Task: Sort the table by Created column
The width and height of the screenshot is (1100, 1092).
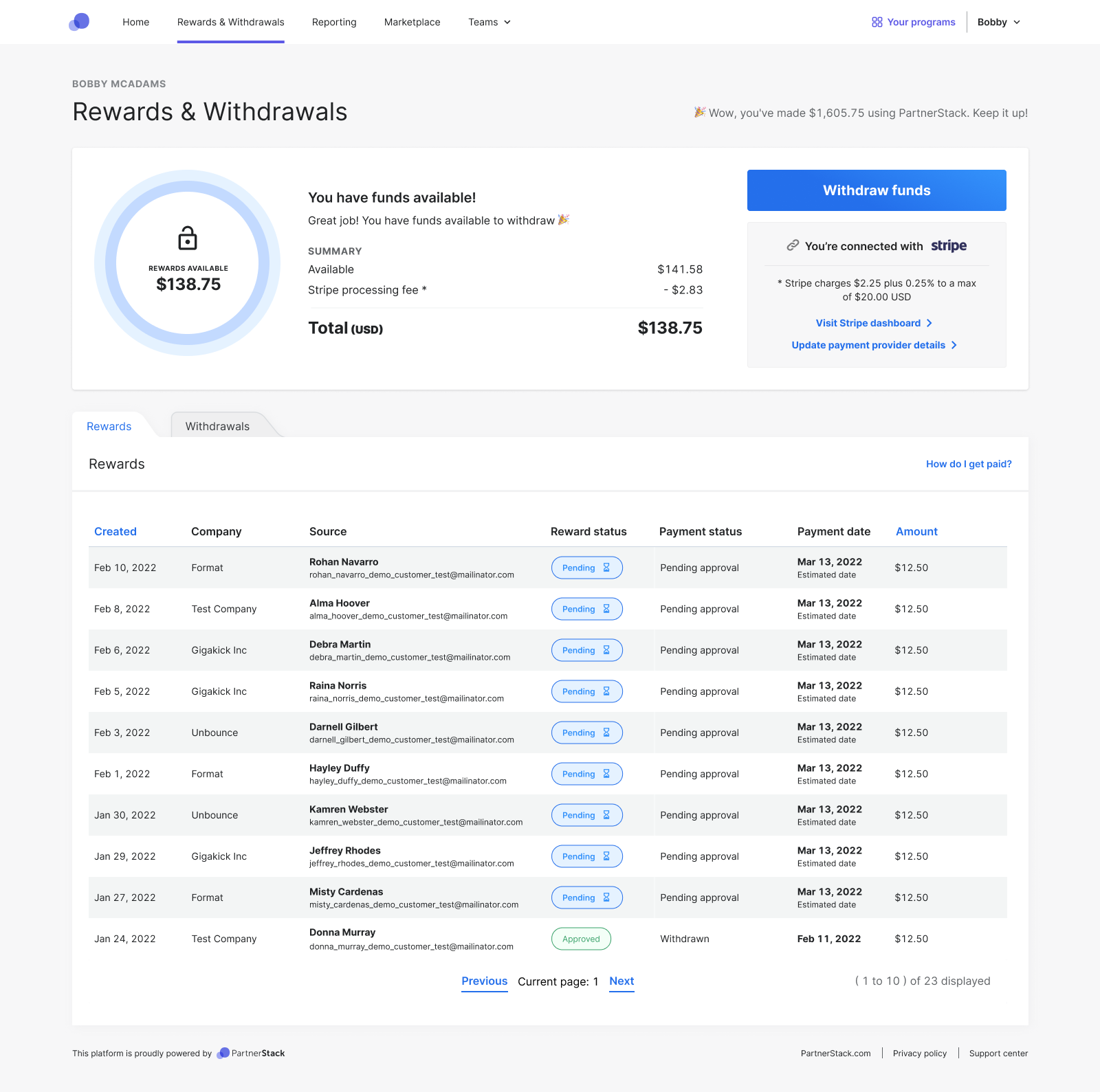Action: click(115, 531)
